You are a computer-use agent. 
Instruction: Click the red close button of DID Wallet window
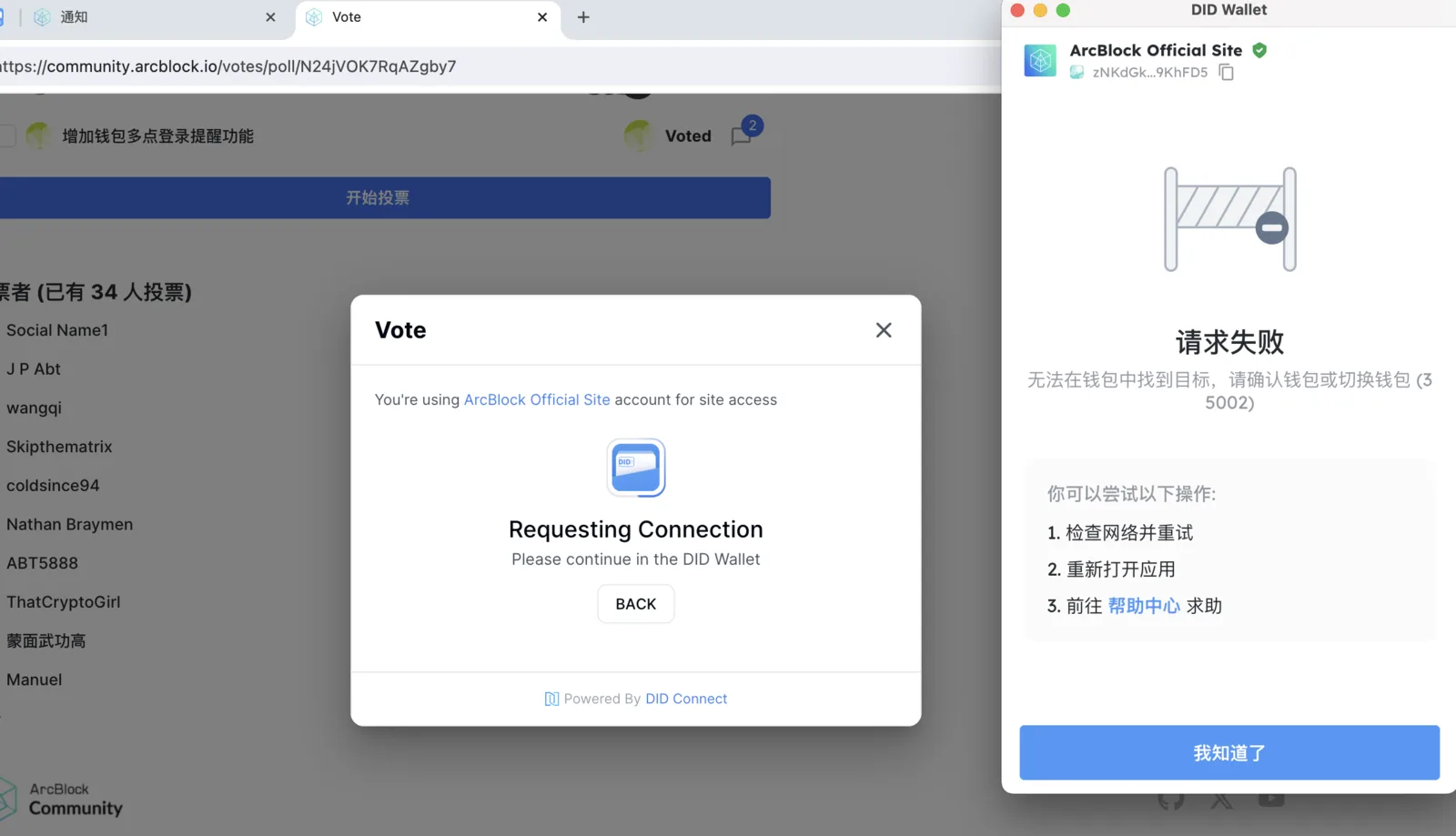1017,10
